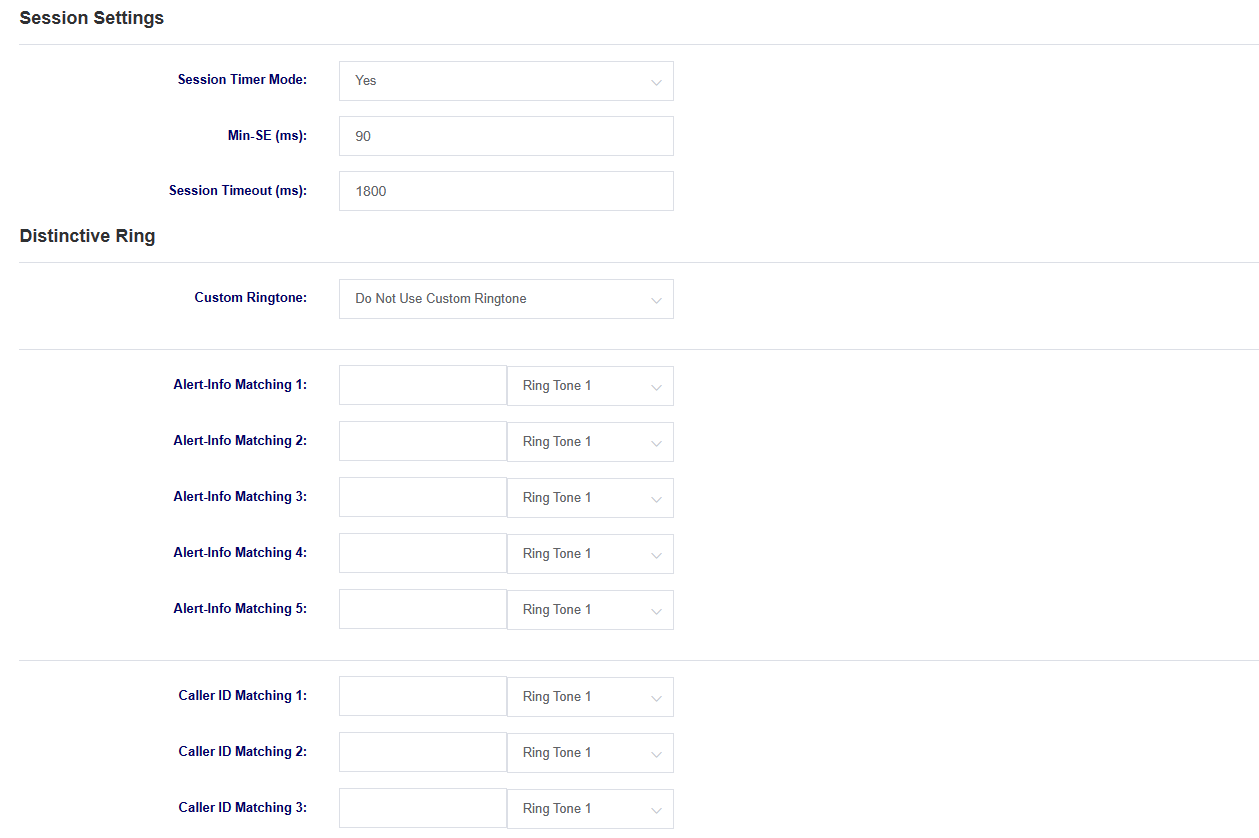Click the Distinctive Ring heading
Image resolution: width=1259 pixels, height=838 pixels.
(87, 237)
